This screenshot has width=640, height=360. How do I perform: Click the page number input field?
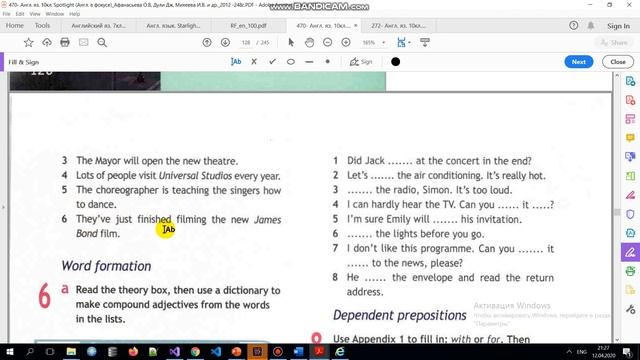(246, 42)
